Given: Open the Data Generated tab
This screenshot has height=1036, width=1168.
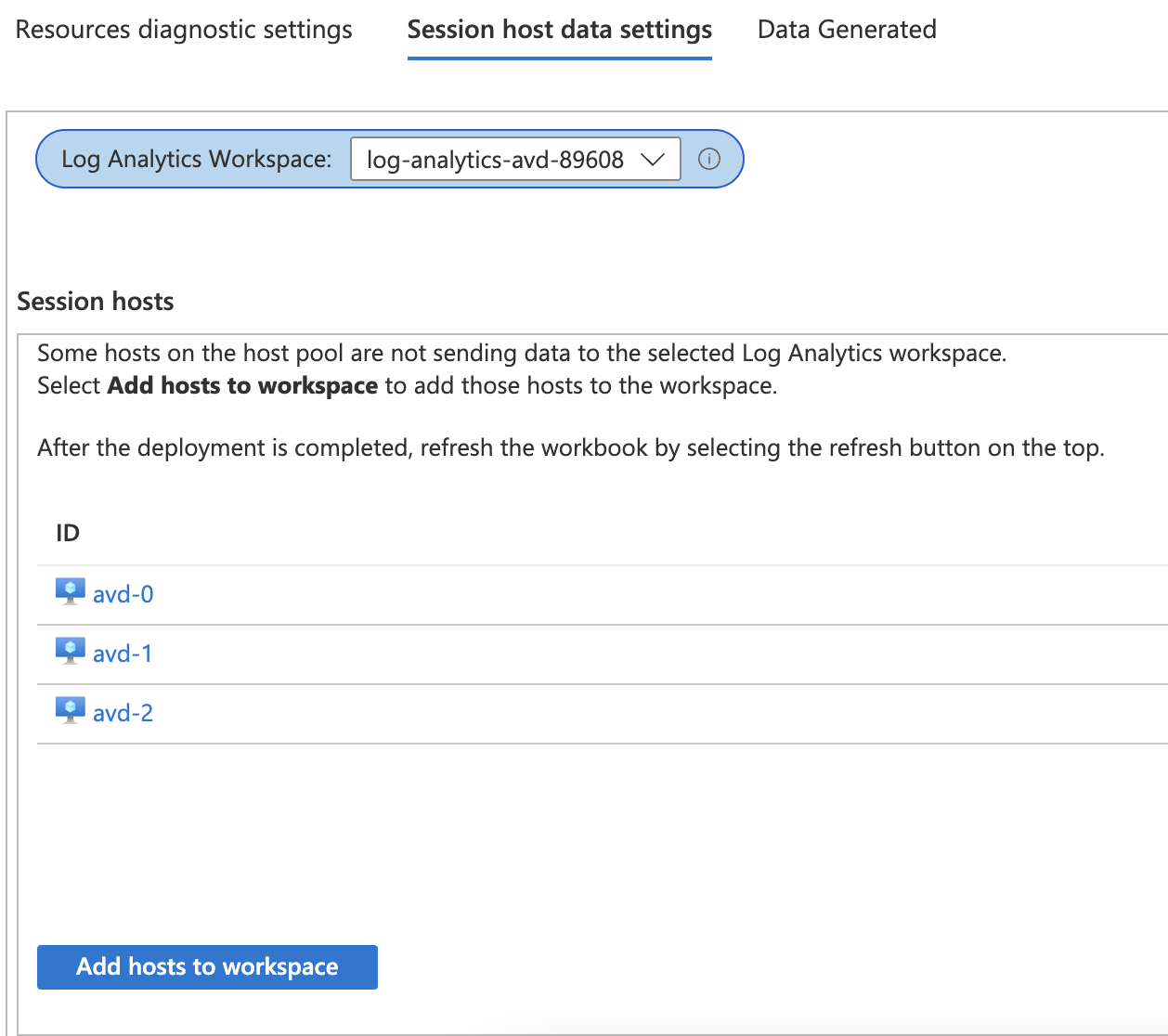Looking at the screenshot, I should click(x=847, y=30).
